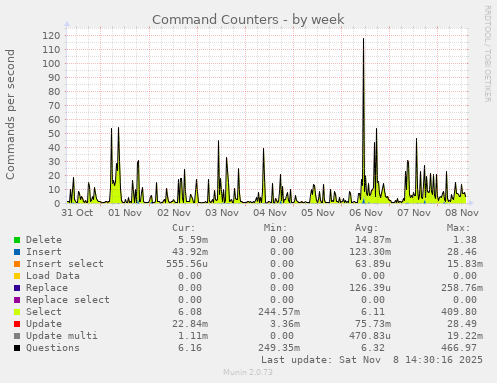Click the black Questions legend swatch
Image resolution: width=497 pixels, height=383 pixels.
click(x=17, y=348)
